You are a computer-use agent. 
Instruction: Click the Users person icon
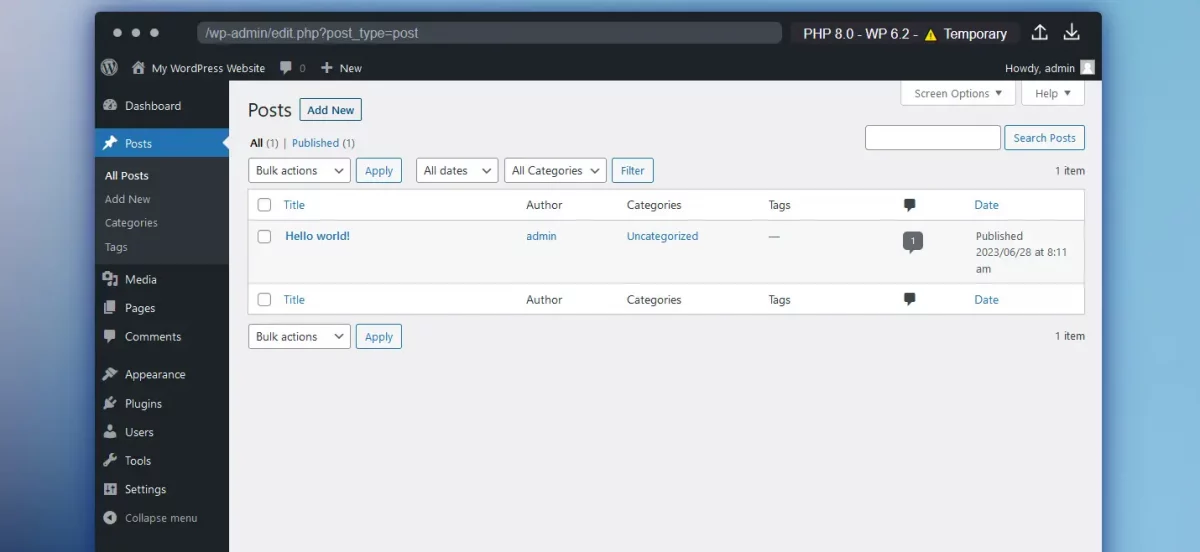pos(110,433)
